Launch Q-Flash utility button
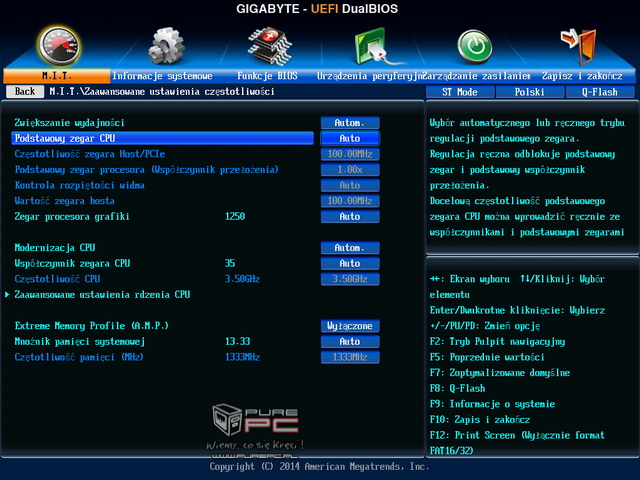Image resolution: width=640 pixels, height=480 pixels. [x=600, y=92]
